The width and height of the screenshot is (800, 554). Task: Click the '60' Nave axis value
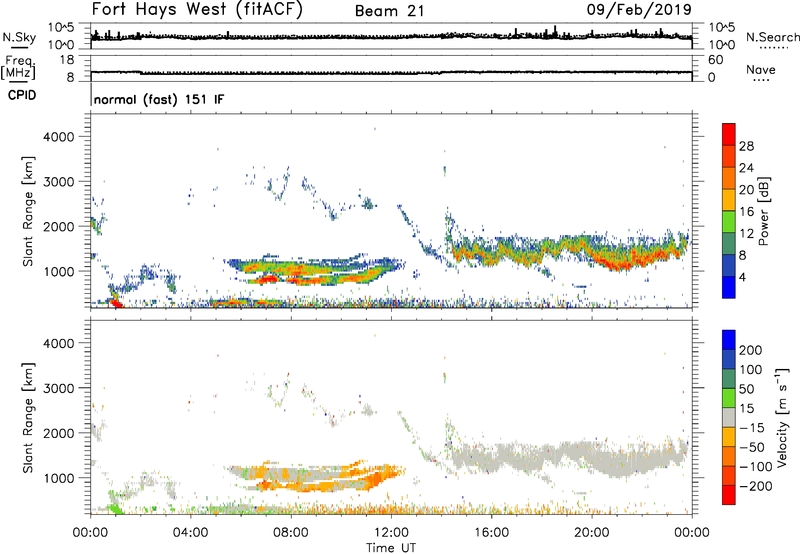(x=715, y=60)
